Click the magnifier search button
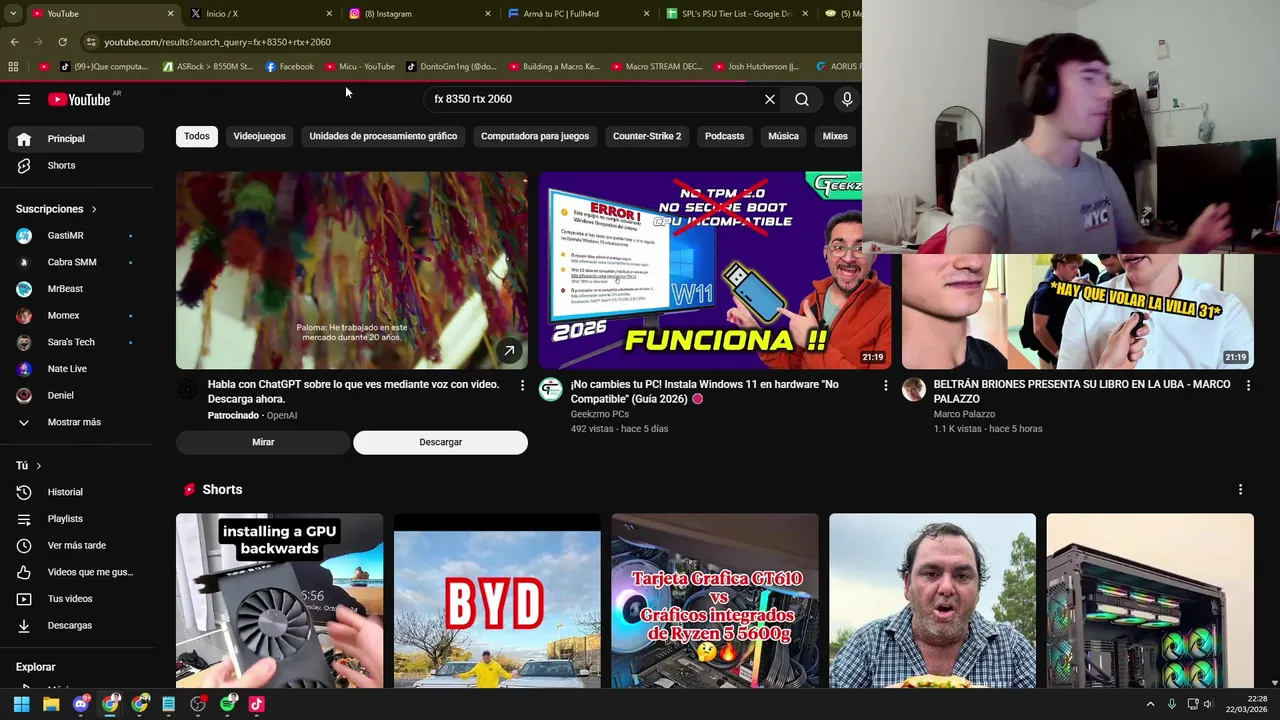The image size is (1280, 720). [802, 99]
